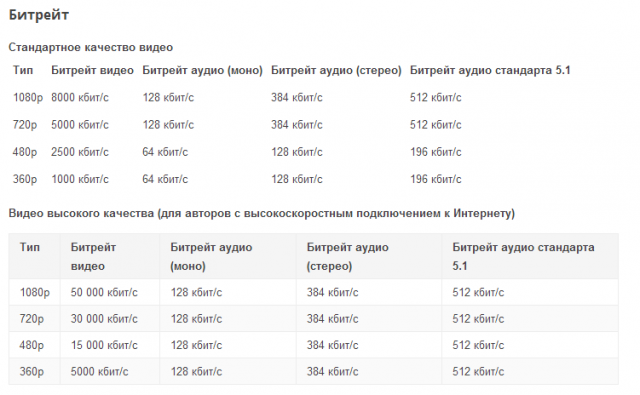Click 1000 кбит/с in standard 360p row

click(80, 179)
